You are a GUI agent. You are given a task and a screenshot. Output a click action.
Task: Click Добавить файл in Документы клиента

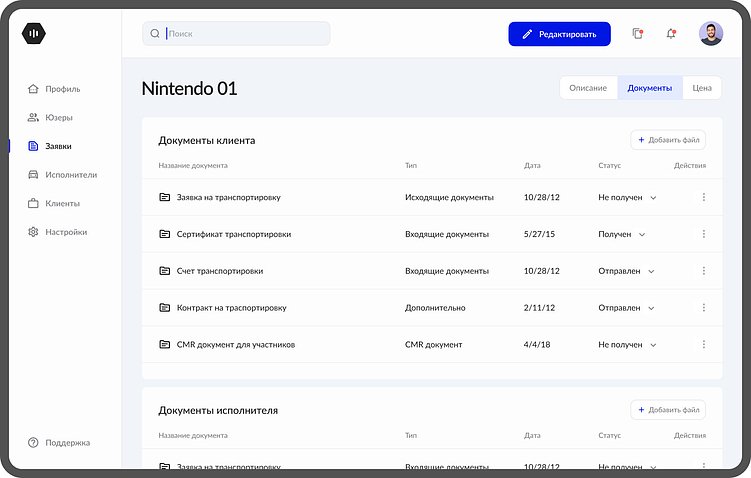pyautogui.click(x=668, y=140)
